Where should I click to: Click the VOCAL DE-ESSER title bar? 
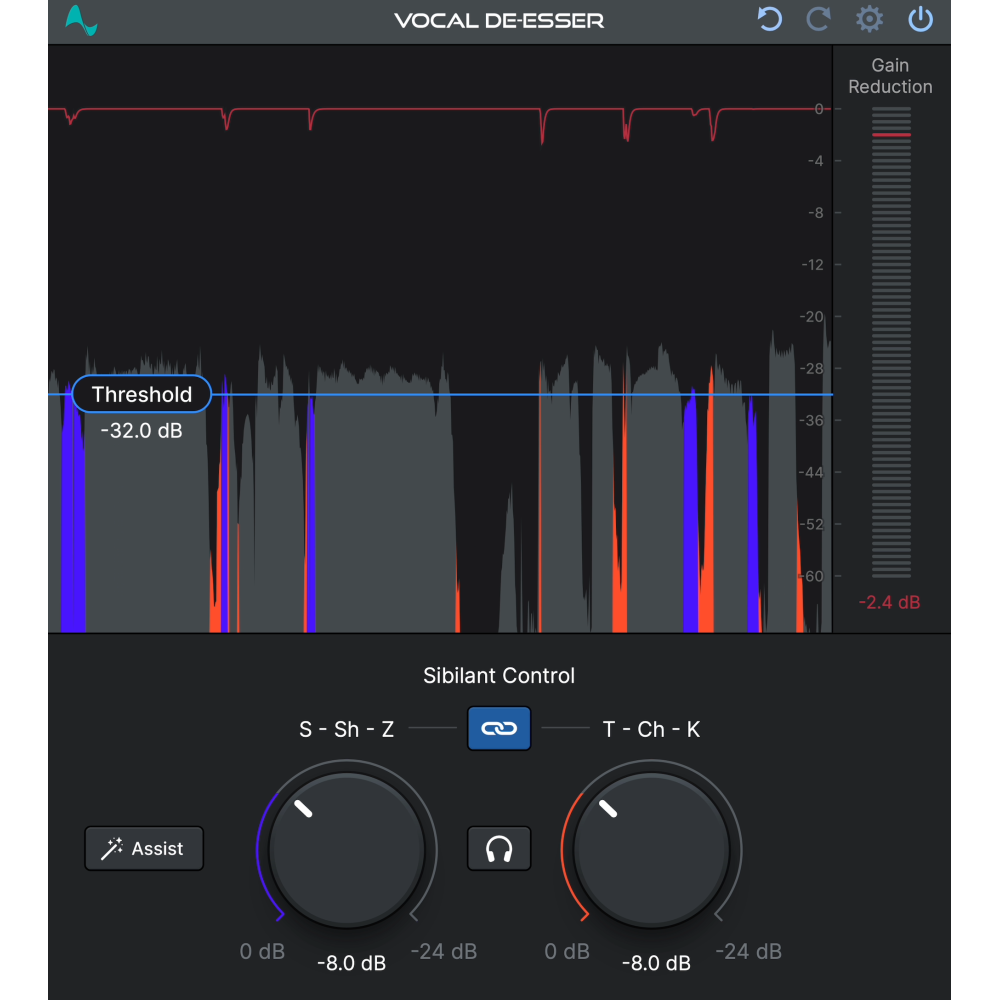click(498, 19)
